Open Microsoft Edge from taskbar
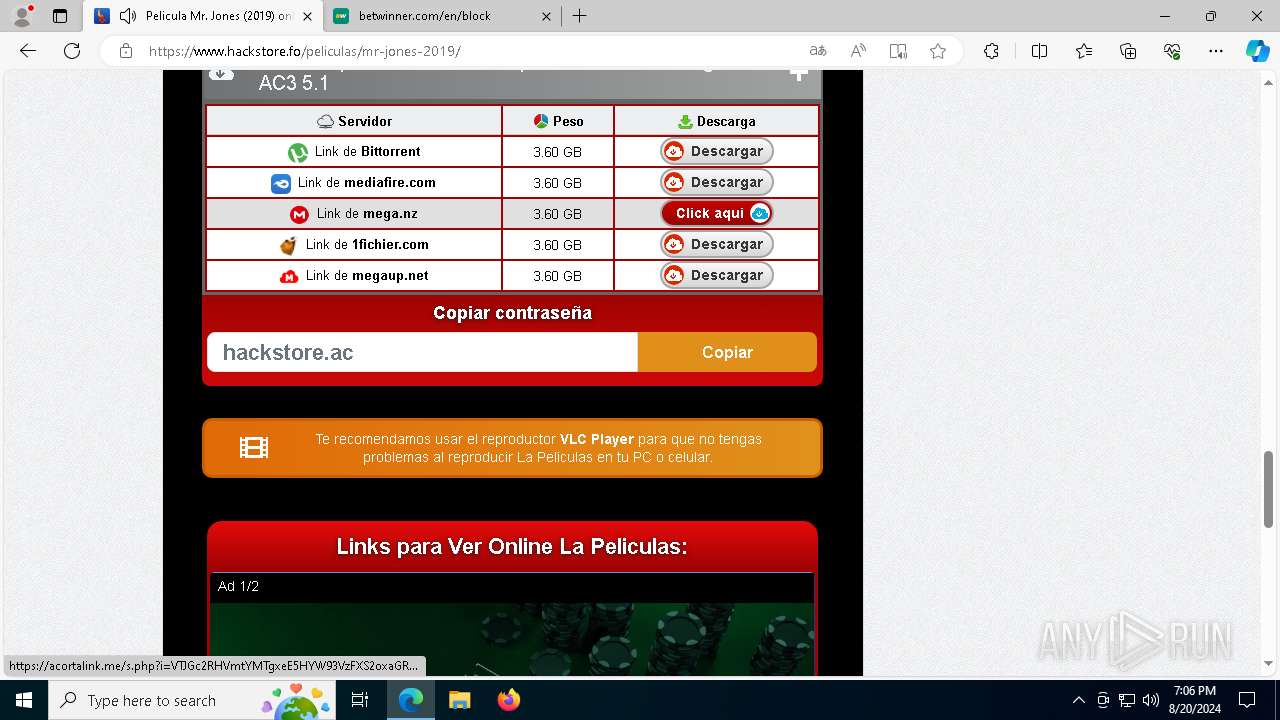Screen dimensions: 1280x720 click(411, 700)
